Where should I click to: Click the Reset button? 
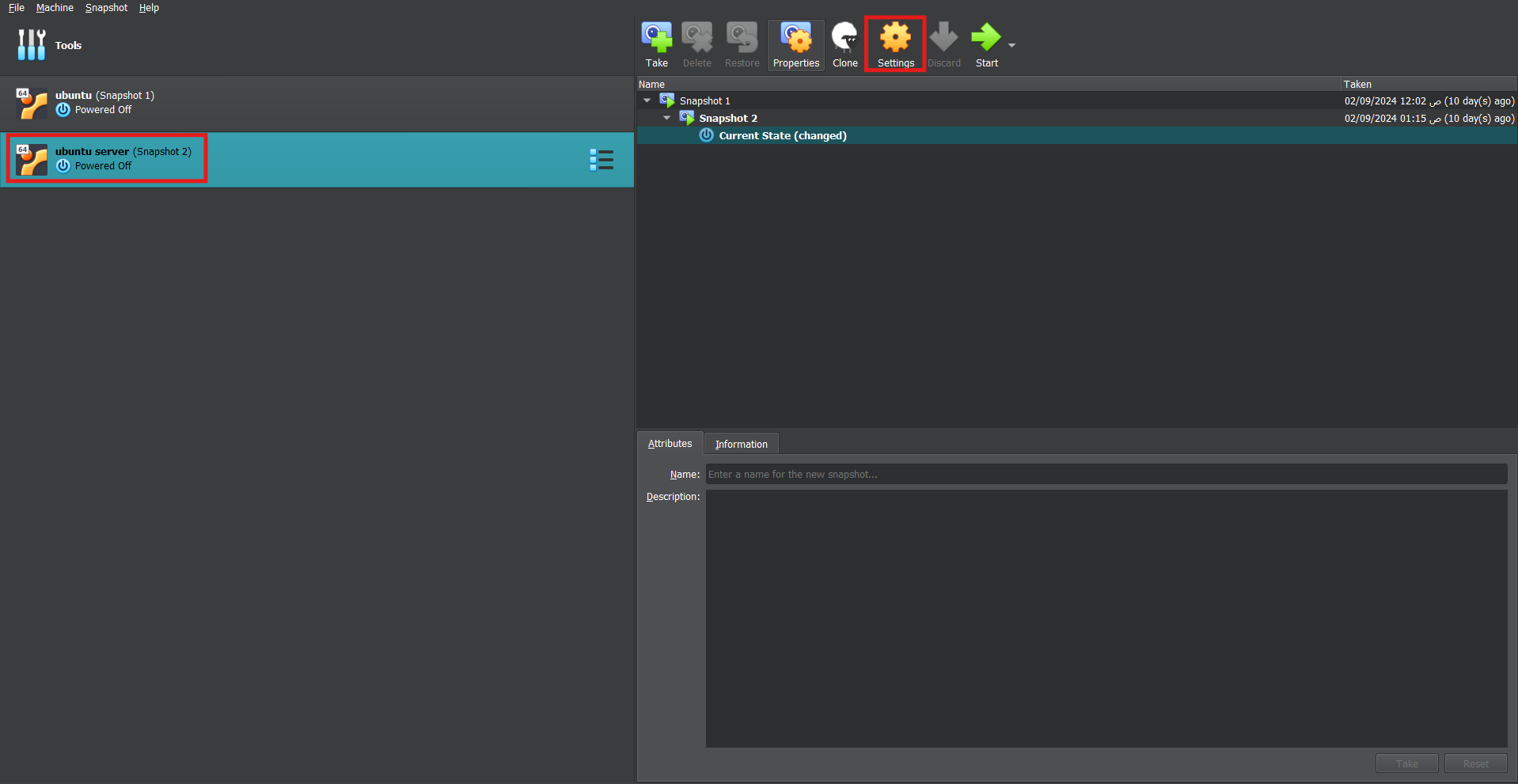tap(1475, 763)
